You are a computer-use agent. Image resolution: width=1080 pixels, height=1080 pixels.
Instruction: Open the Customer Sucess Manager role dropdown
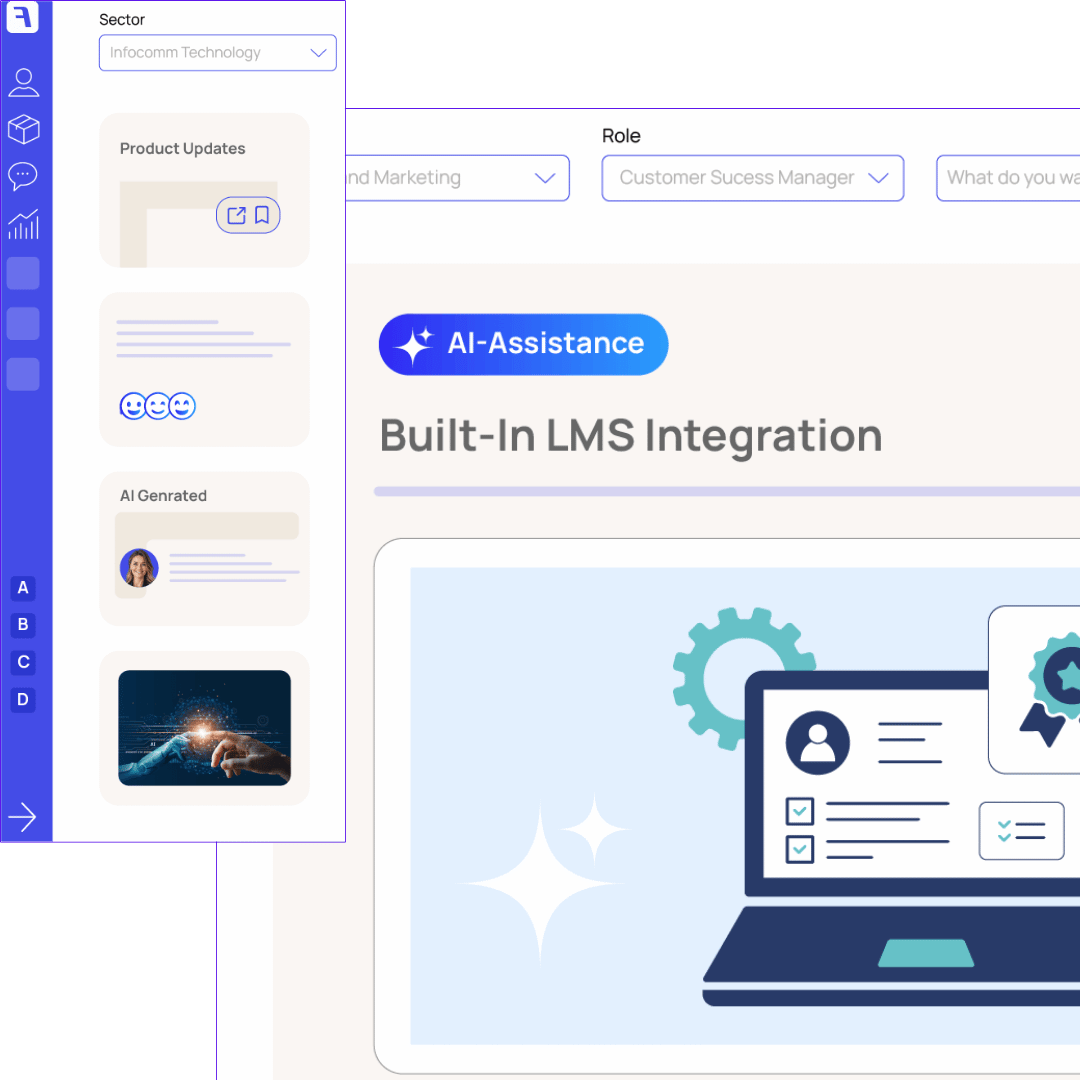pyautogui.click(x=752, y=178)
